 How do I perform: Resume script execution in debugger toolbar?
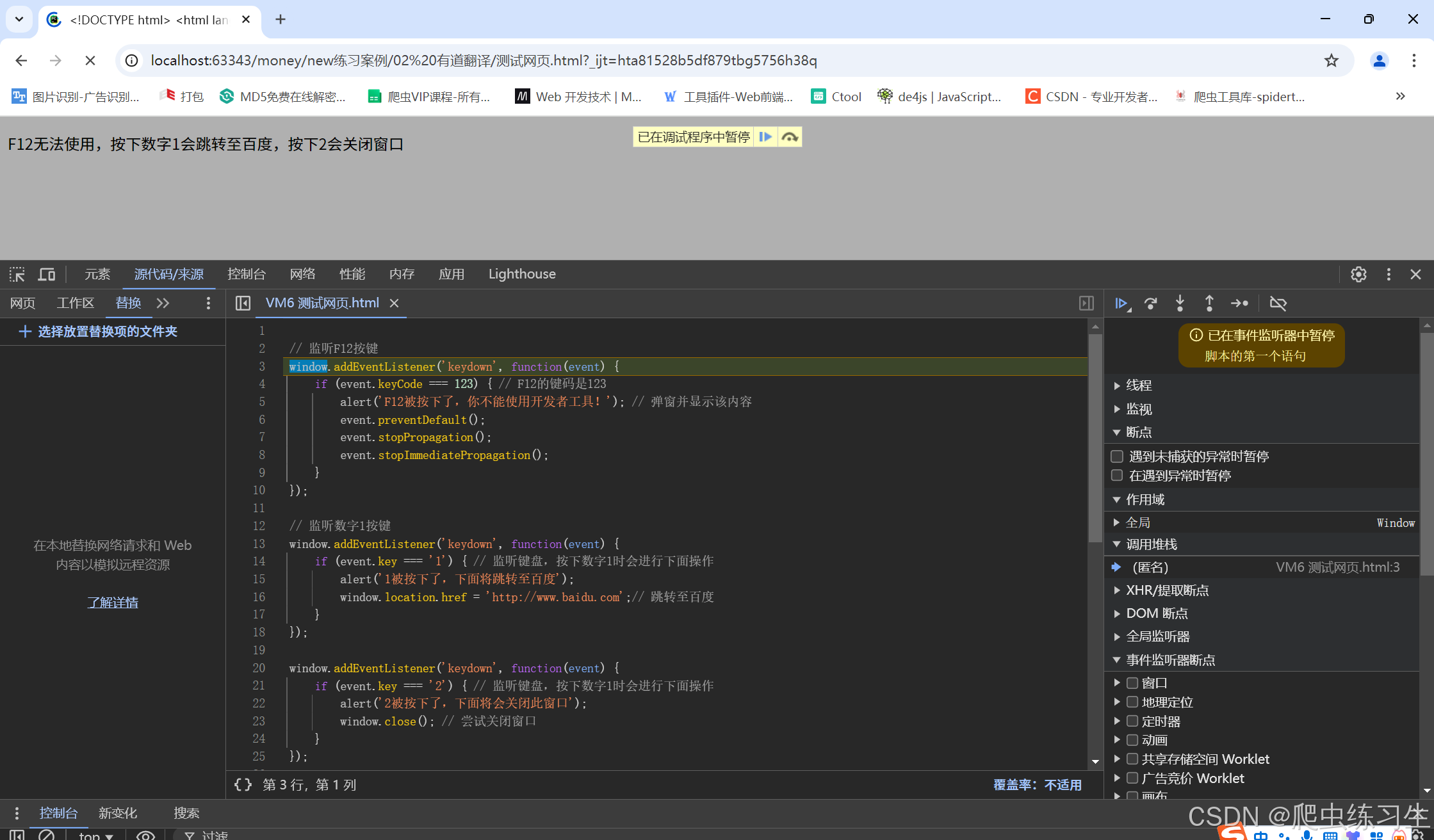point(1121,303)
